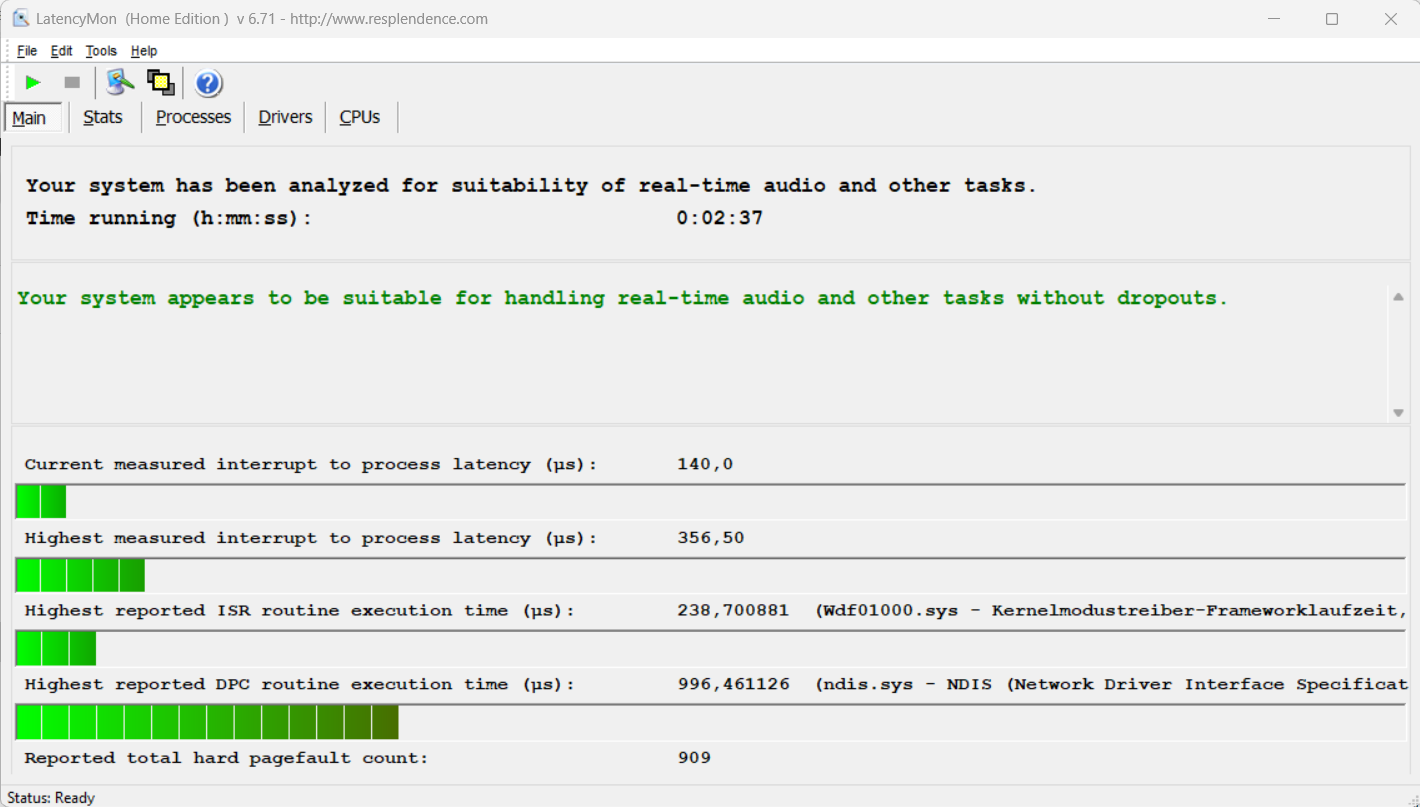1420x807 pixels.
Task: Switch to the CPUs tab
Action: pos(360,117)
